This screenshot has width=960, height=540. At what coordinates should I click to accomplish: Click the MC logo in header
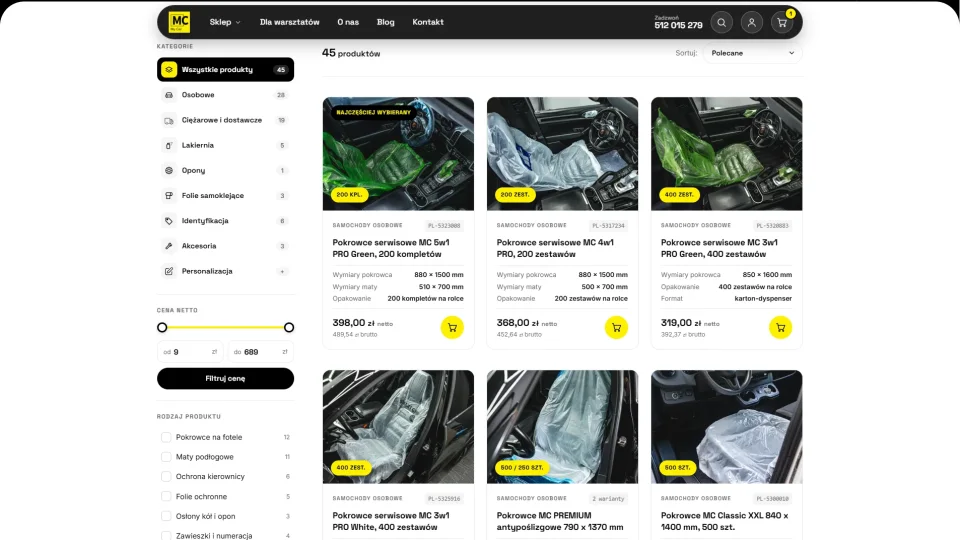coord(179,22)
